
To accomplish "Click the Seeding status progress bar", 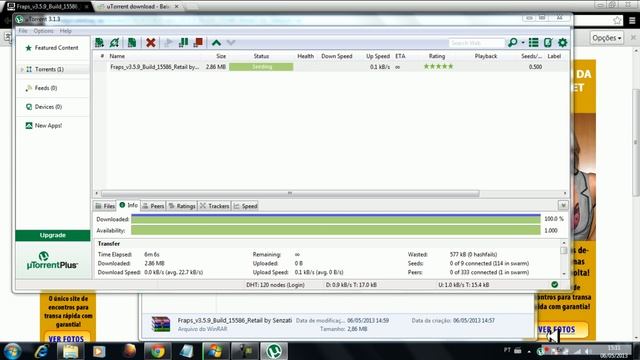I will (x=261, y=67).
